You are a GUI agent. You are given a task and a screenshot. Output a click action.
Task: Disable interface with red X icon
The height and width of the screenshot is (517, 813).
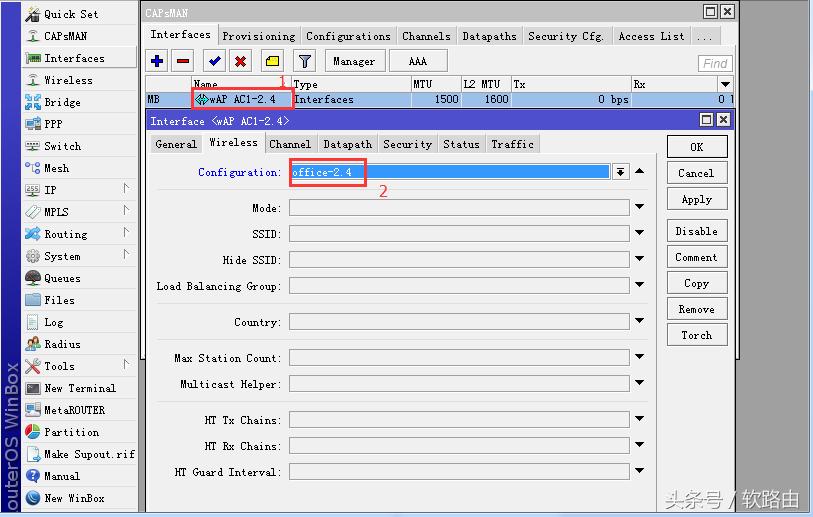[x=240, y=61]
